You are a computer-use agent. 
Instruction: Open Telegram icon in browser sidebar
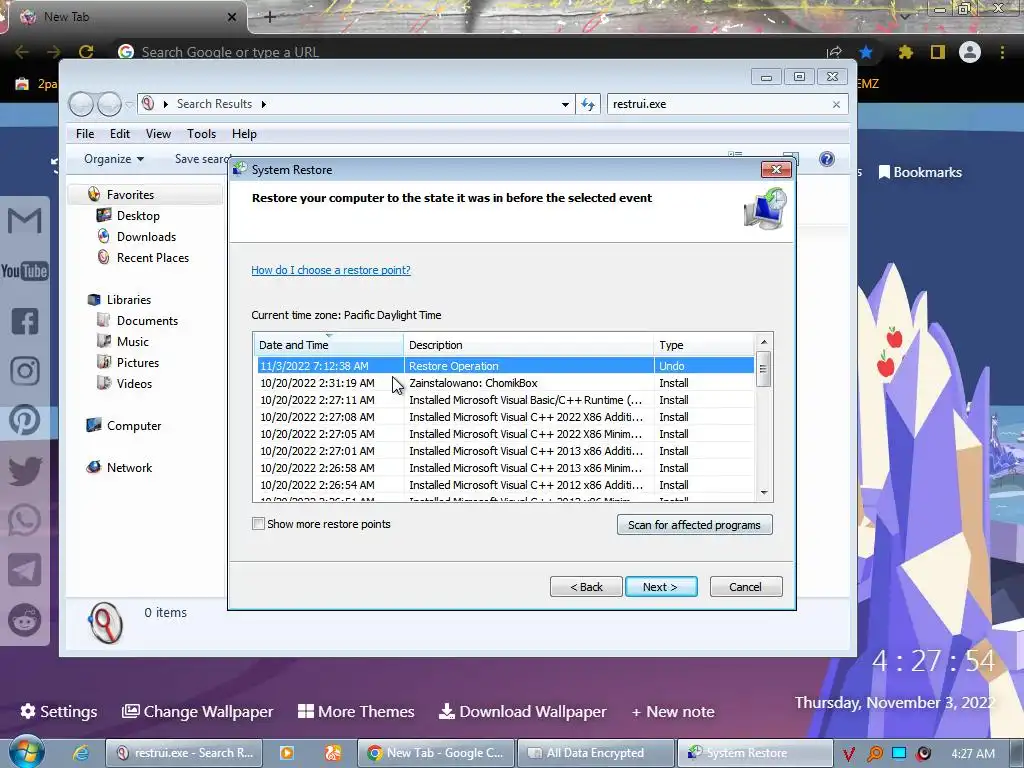tap(25, 570)
